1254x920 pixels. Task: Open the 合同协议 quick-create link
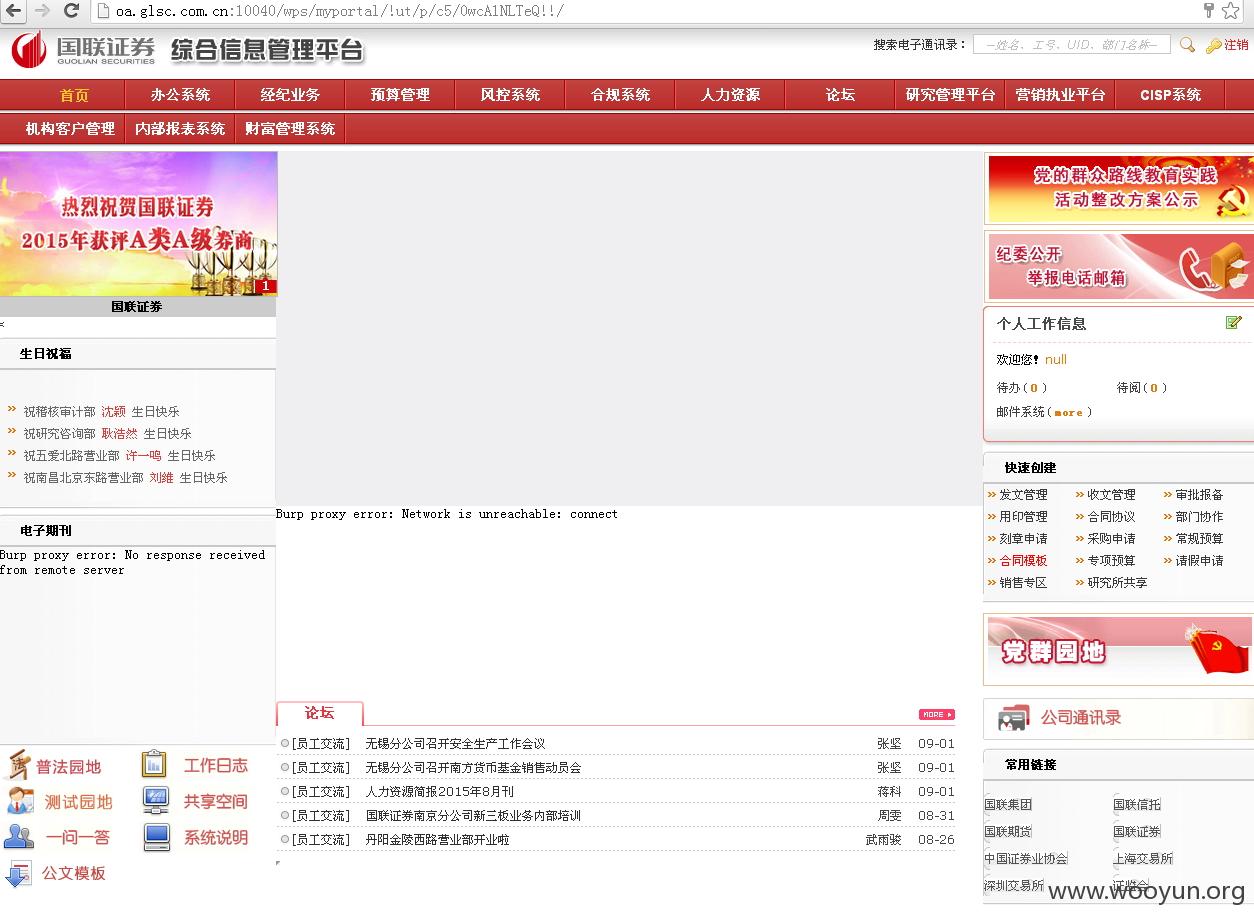click(1111, 517)
